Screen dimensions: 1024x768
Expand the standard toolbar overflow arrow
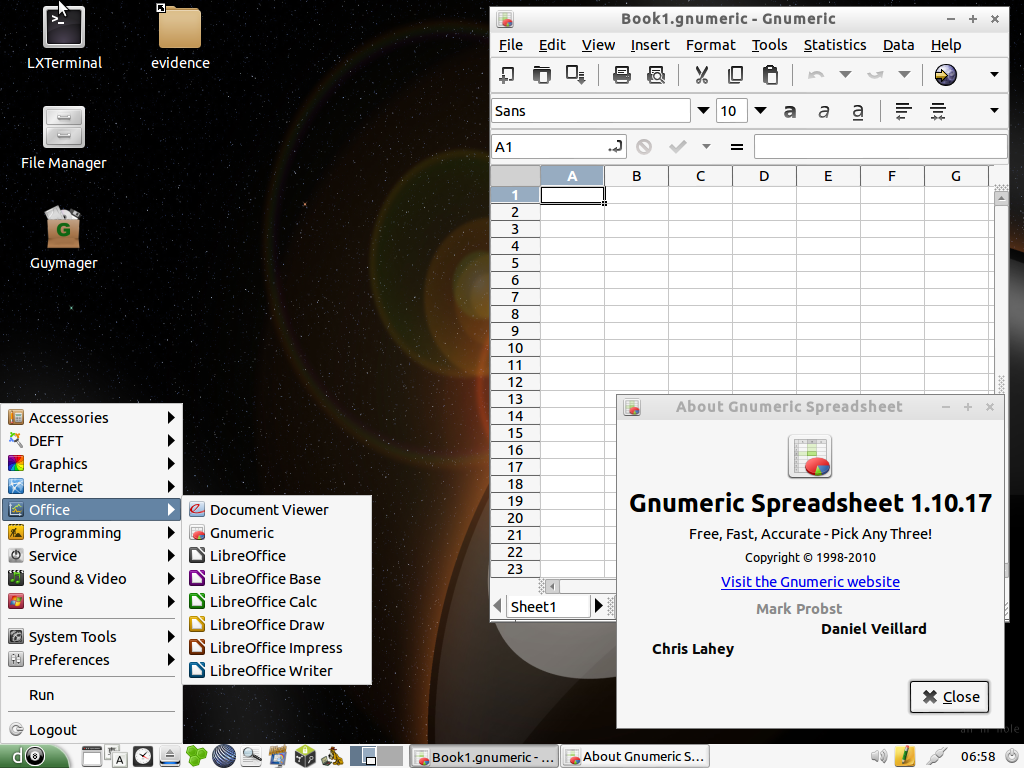[x=994, y=74]
